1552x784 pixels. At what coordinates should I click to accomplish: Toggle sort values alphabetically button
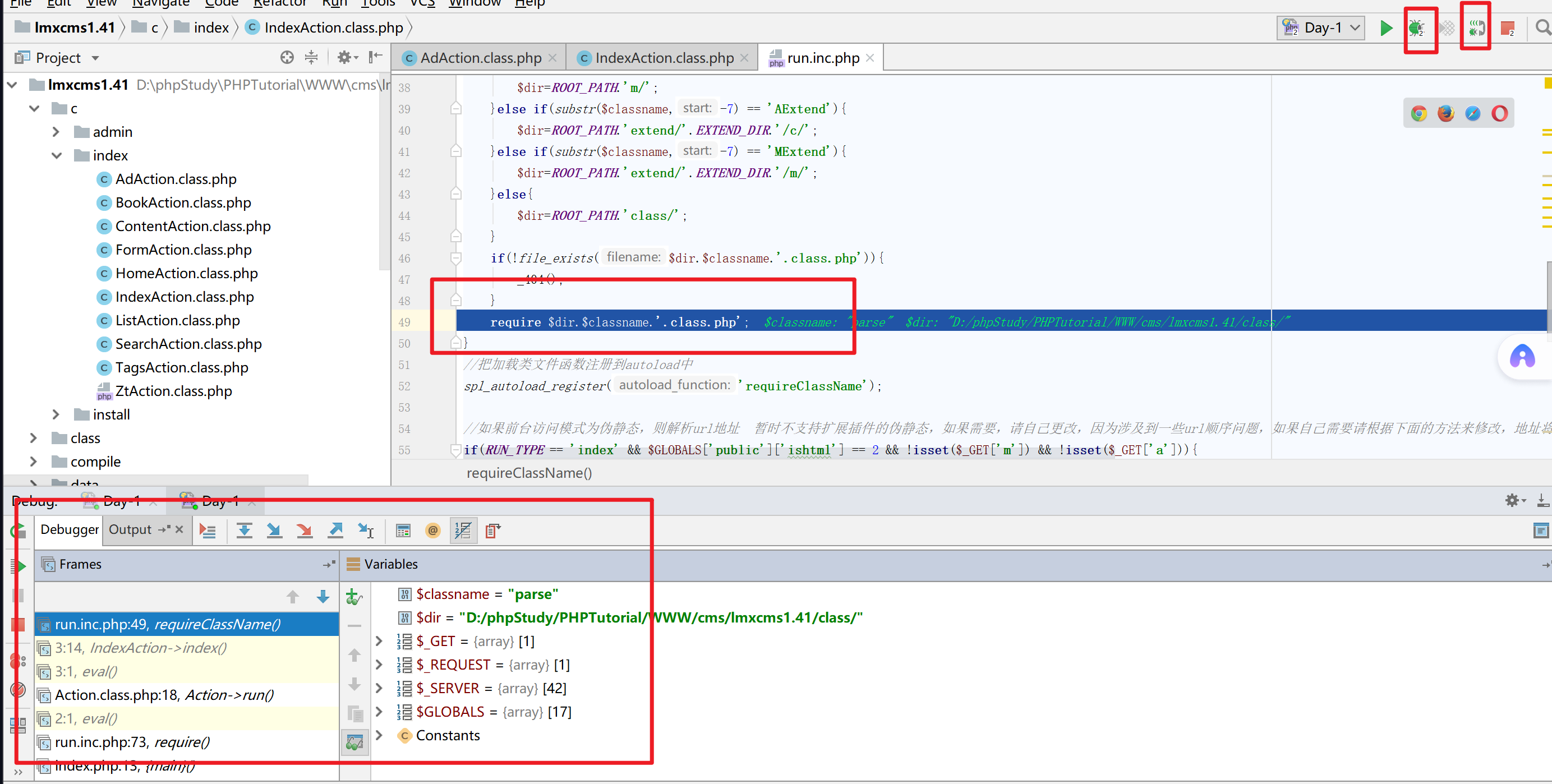click(463, 531)
